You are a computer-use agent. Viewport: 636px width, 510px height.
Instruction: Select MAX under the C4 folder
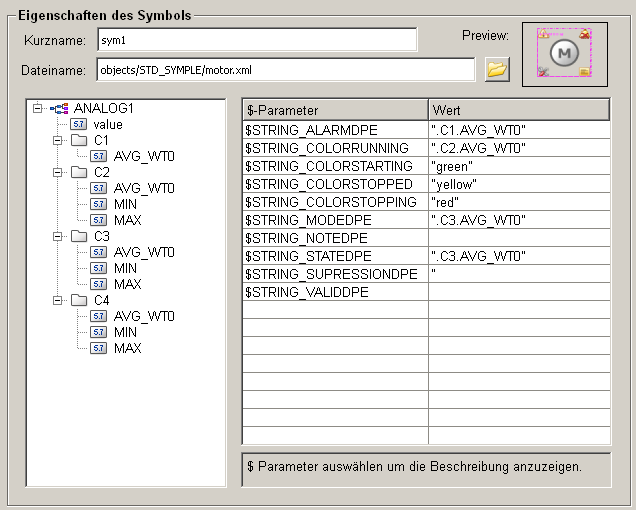coord(127,348)
